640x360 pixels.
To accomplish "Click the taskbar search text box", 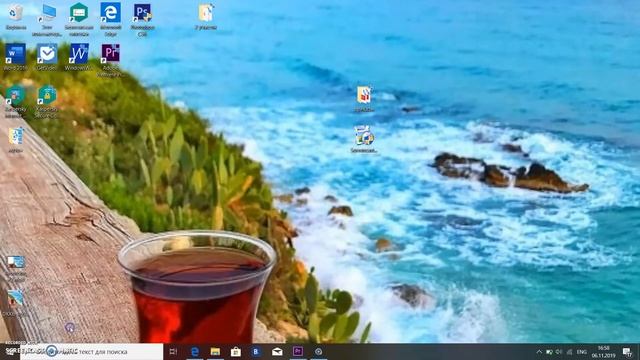I will 92,351.
